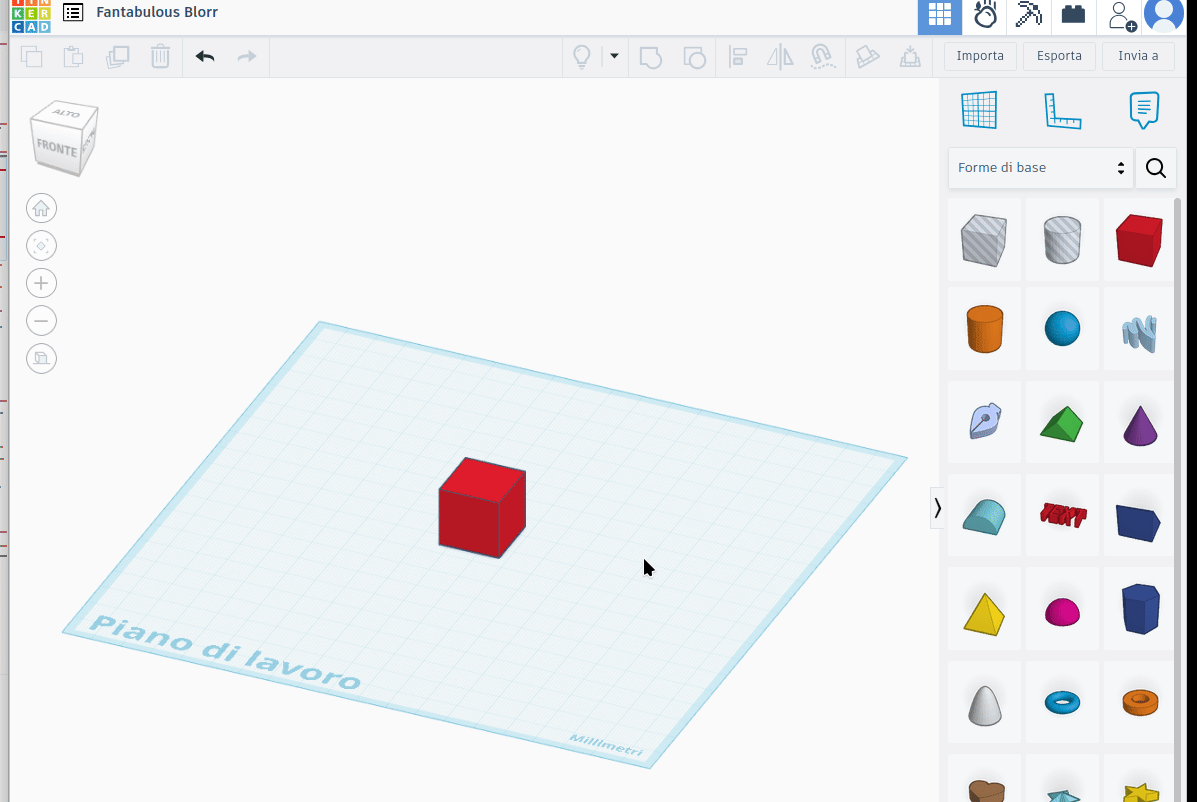The height and width of the screenshot is (802, 1197).
Task: Select the Align tool
Action: 737,57
